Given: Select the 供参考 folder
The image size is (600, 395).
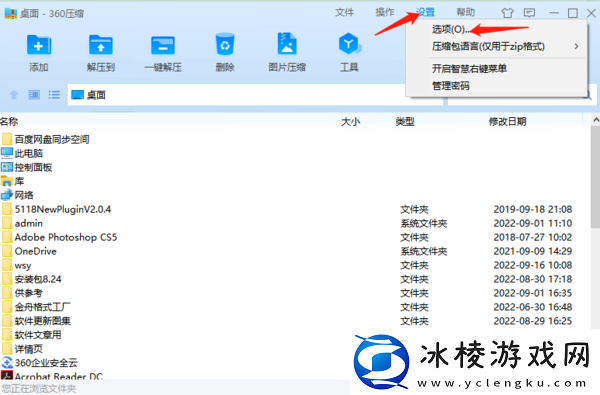Looking at the screenshot, I should (x=29, y=293).
